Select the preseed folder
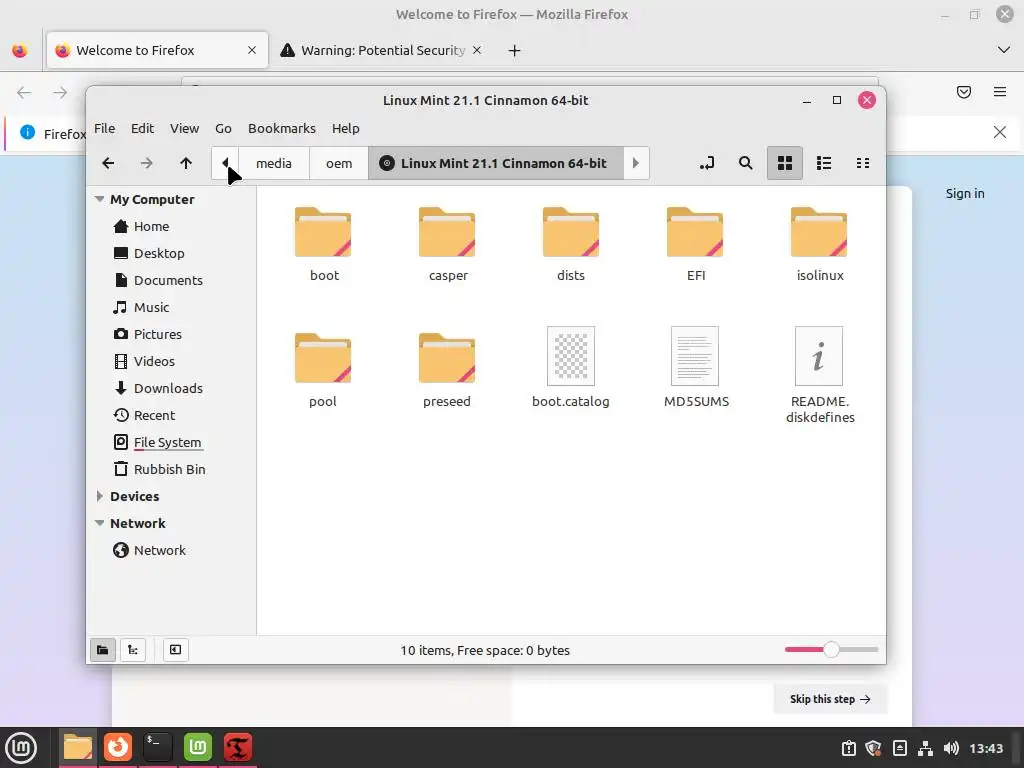The image size is (1024, 768). (x=447, y=370)
